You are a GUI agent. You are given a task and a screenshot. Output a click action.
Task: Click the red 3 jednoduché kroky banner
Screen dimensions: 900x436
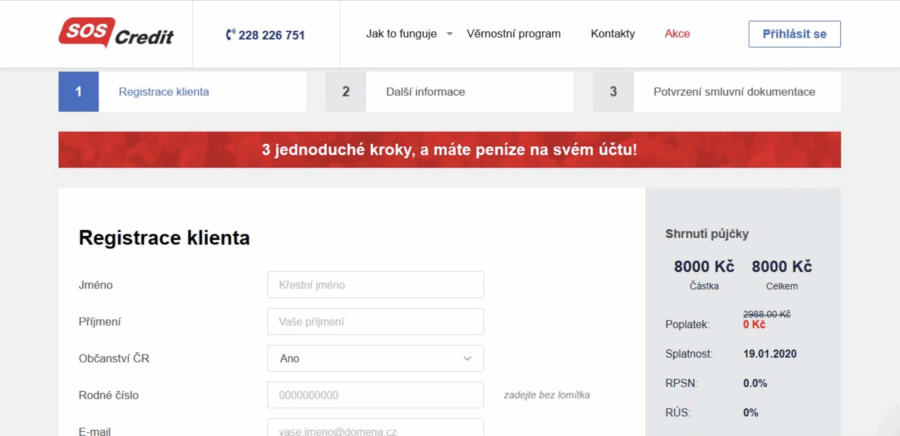click(449, 150)
